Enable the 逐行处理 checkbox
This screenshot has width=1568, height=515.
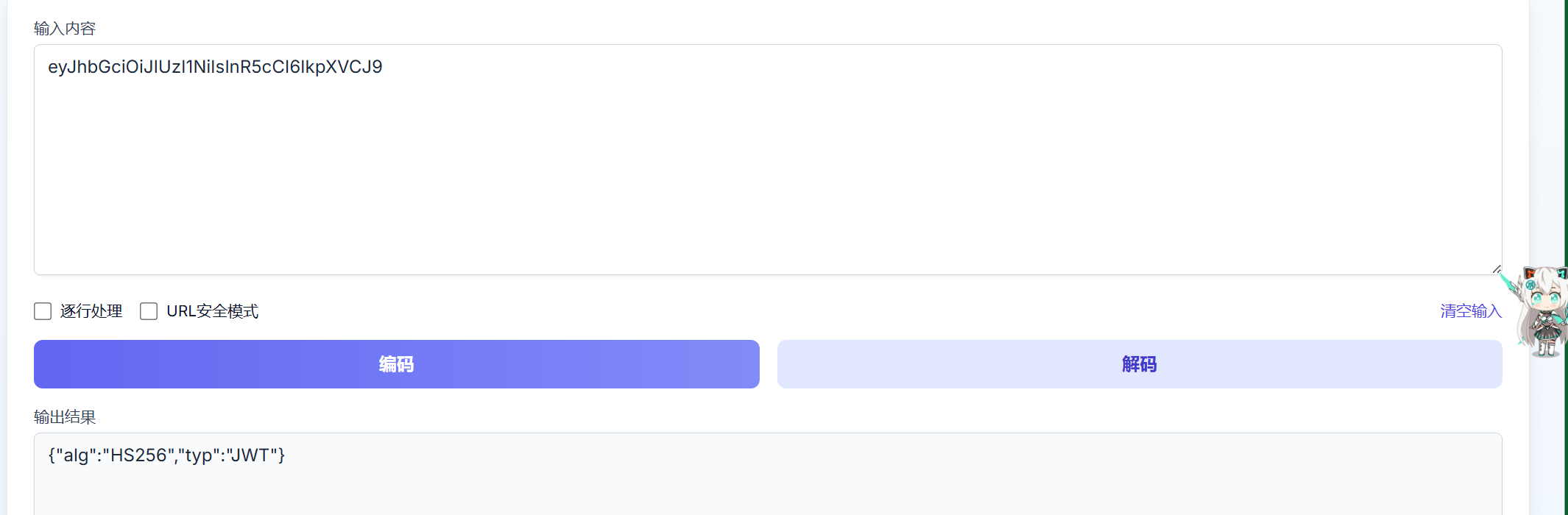(43, 311)
